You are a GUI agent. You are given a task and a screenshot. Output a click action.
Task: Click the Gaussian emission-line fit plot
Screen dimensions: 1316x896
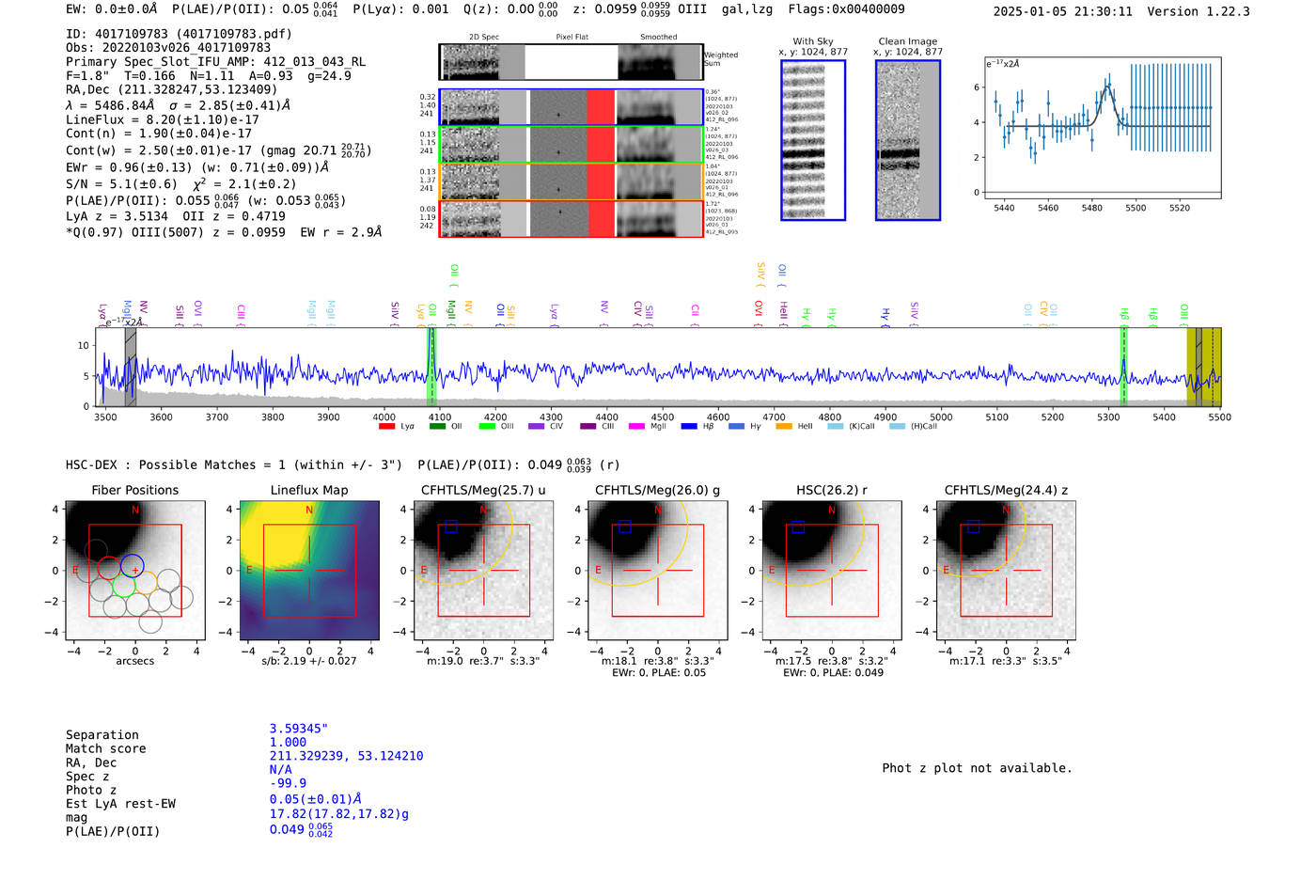point(1103,128)
